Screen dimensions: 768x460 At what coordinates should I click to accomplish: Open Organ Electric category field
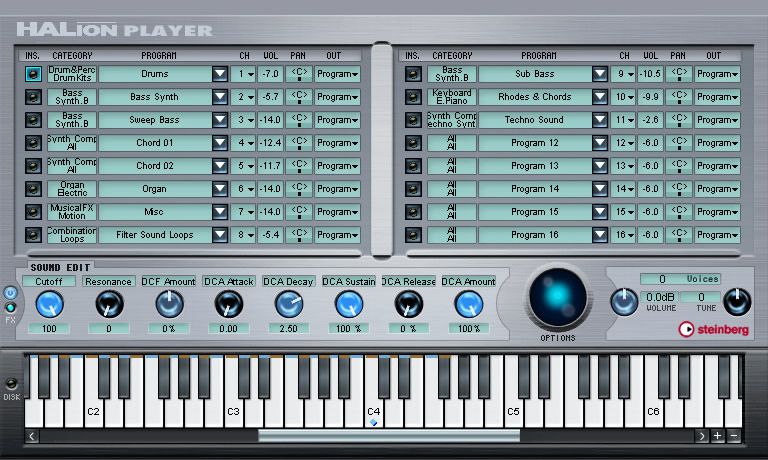pyautogui.click(x=72, y=189)
